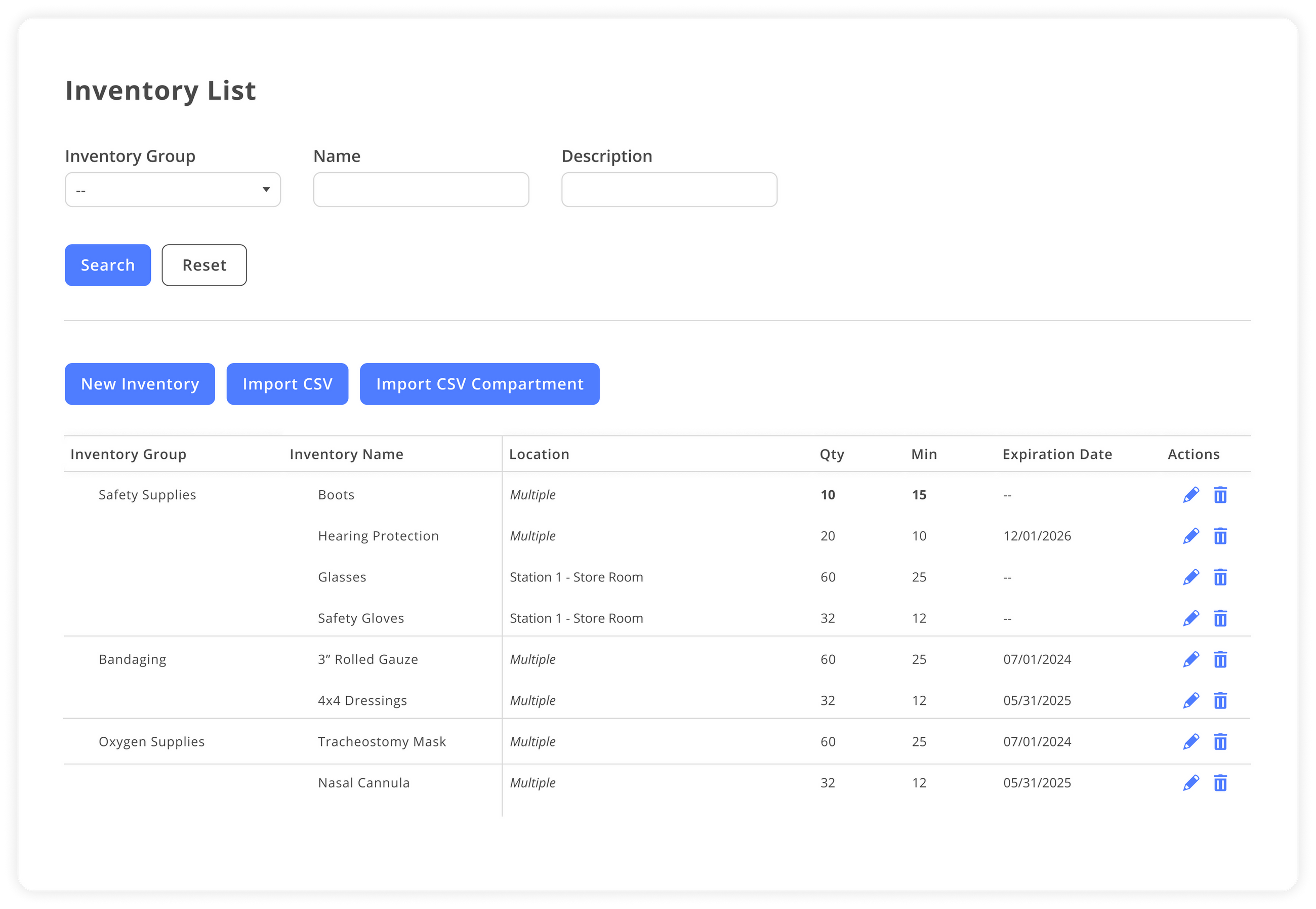Edit the Nasal Cannula item
The width and height of the screenshot is (1316, 909).
click(1191, 782)
